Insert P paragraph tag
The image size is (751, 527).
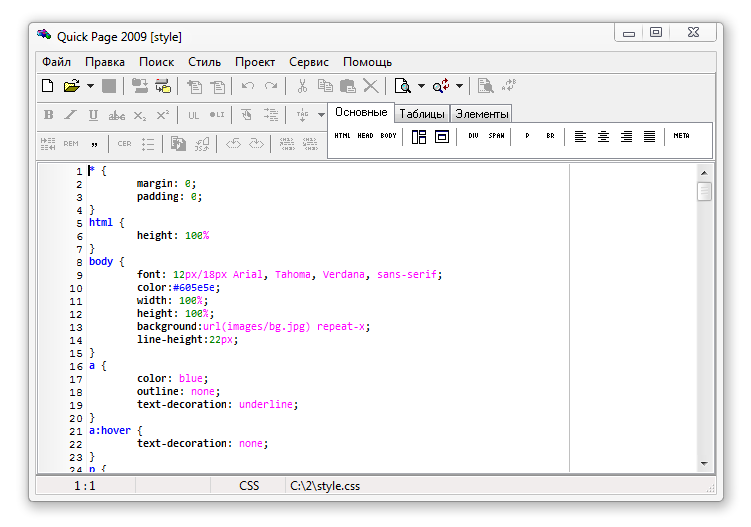pos(527,136)
